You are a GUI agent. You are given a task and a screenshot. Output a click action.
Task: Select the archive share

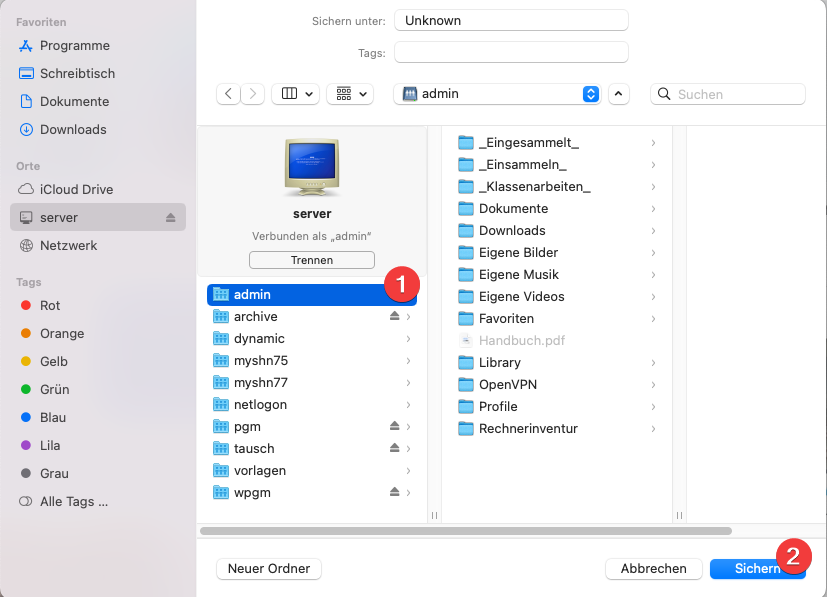[x=312, y=316]
